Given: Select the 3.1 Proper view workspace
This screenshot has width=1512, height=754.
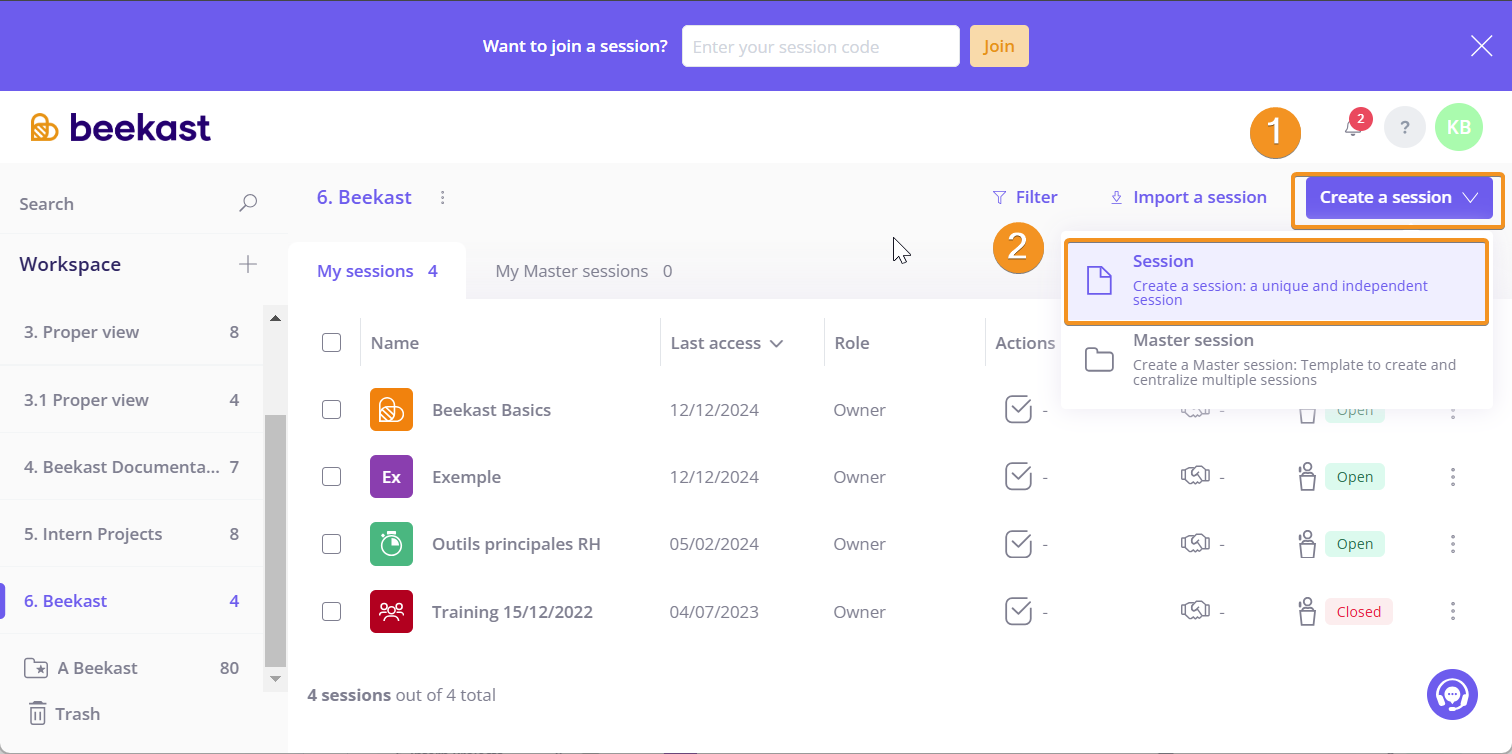Looking at the screenshot, I should pos(131,400).
